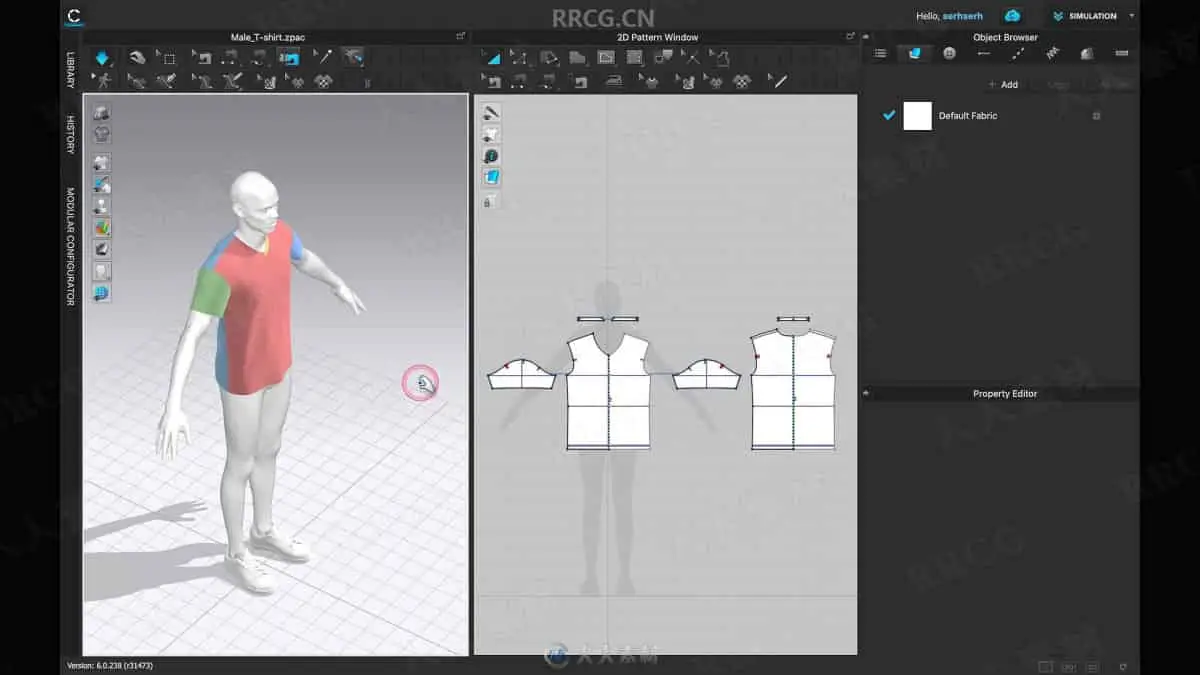Open the Button tab icon in Object Browser
The width and height of the screenshot is (1200, 675).
(949, 53)
